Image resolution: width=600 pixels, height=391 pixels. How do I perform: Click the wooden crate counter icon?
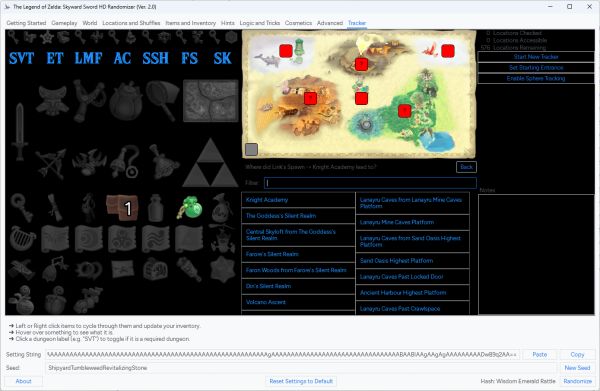(122, 207)
